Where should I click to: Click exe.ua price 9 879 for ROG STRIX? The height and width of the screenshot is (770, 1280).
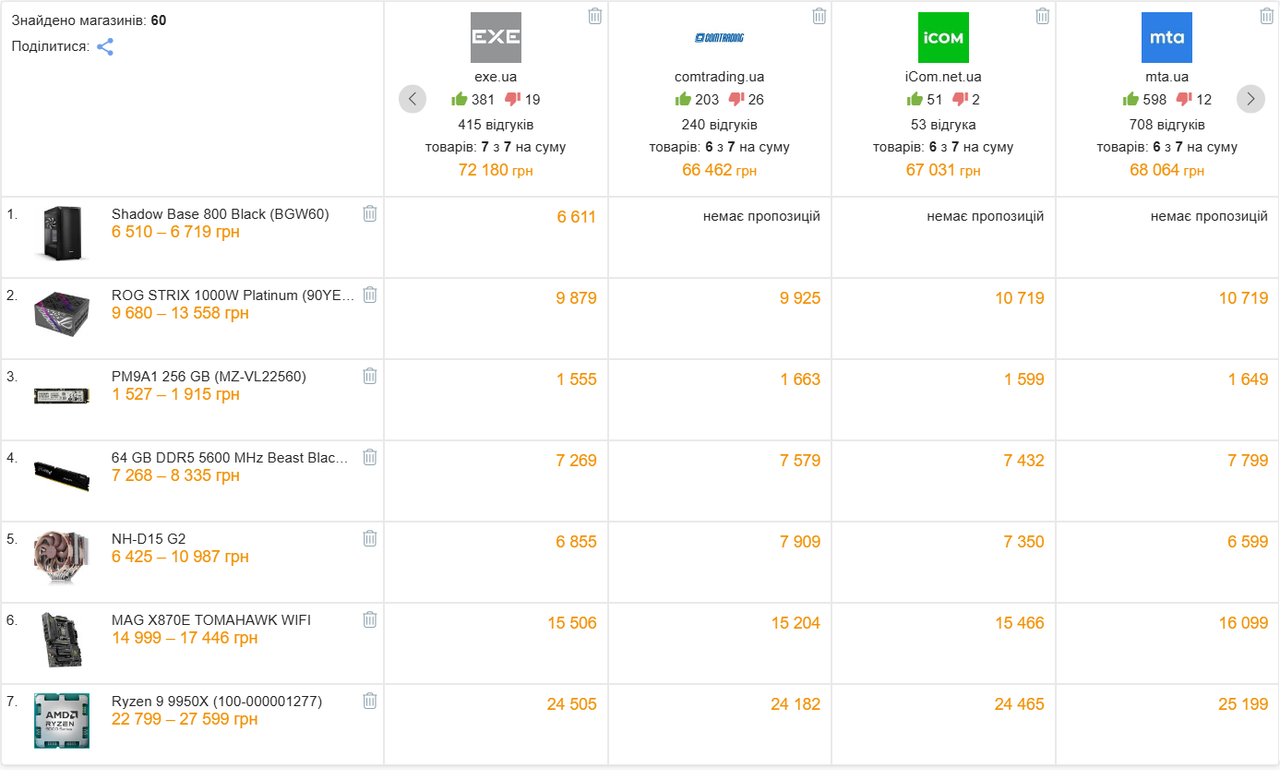576,298
